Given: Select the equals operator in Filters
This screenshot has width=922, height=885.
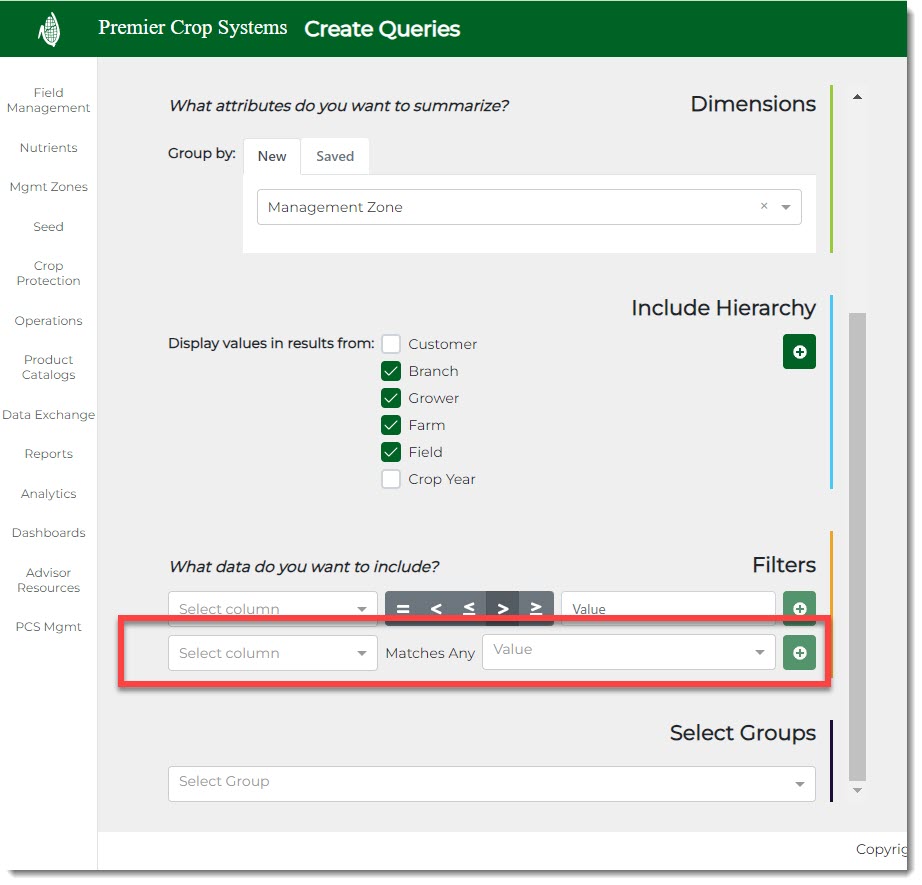Looking at the screenshot, I should click(x=402, y=608).
